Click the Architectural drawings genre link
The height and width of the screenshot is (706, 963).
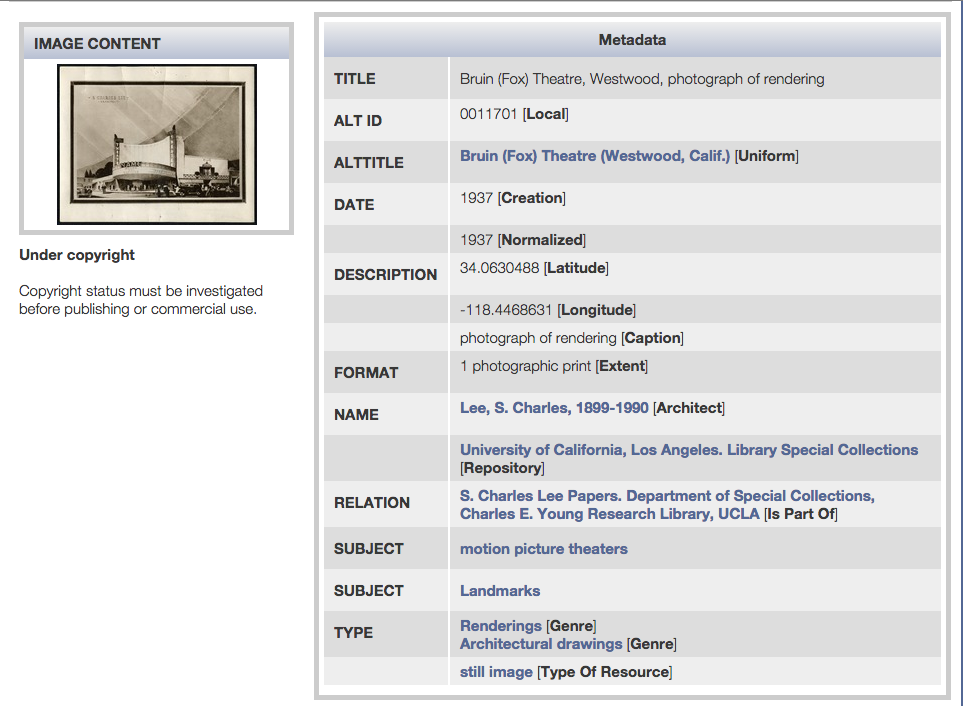point(541,644)
